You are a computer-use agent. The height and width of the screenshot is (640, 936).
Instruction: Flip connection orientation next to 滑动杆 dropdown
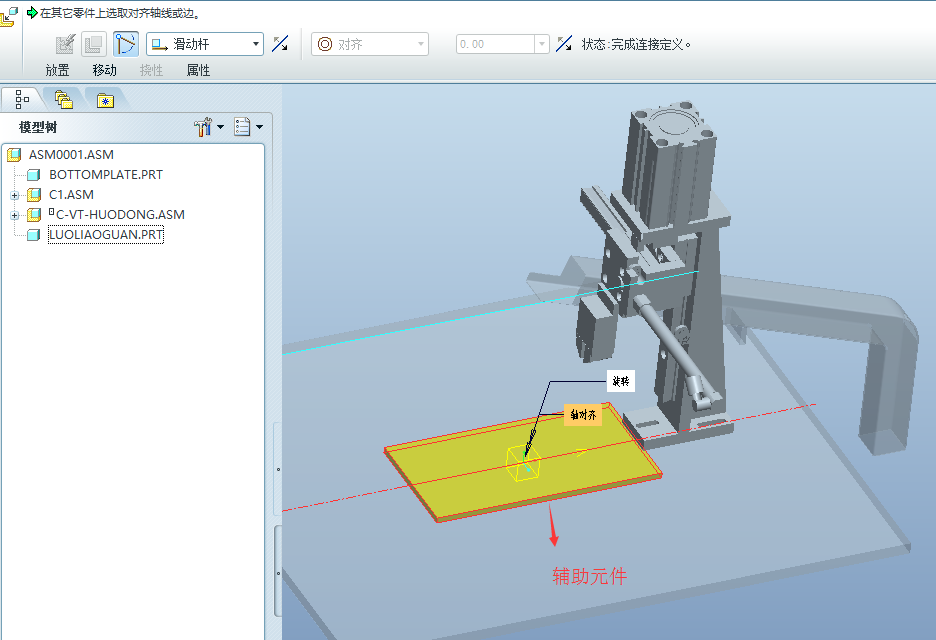tap(281, 44)
